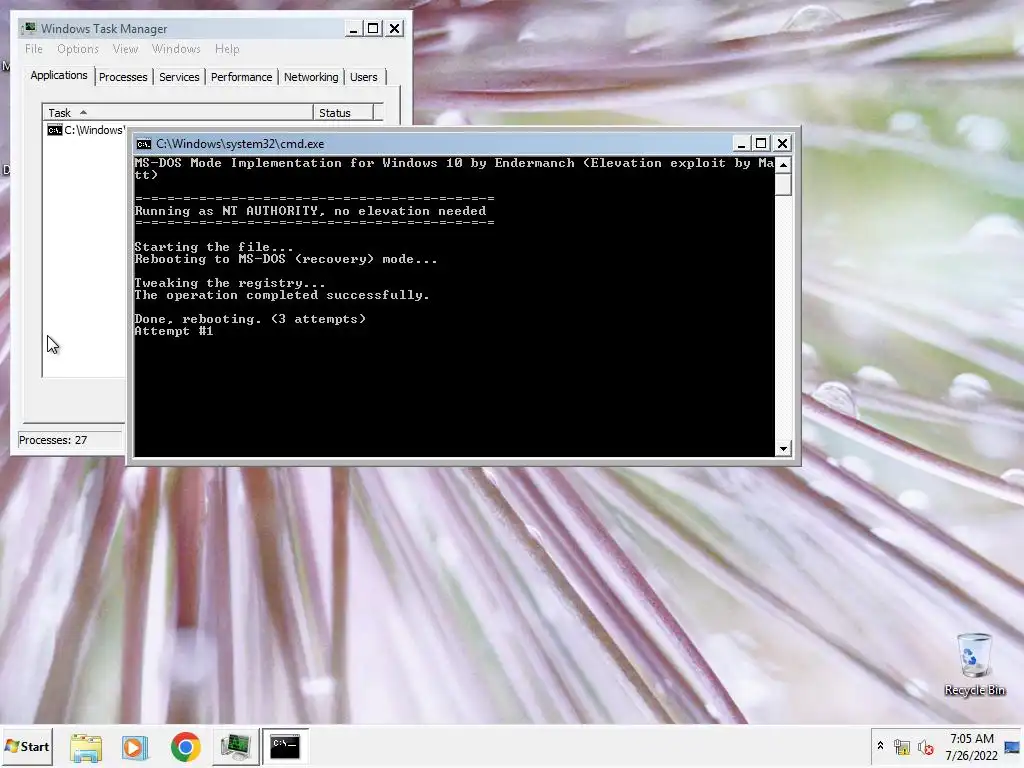Click the cmd vertical scrollbar thumb
This screenshot has height=768, width=1024.
[783, 184]
